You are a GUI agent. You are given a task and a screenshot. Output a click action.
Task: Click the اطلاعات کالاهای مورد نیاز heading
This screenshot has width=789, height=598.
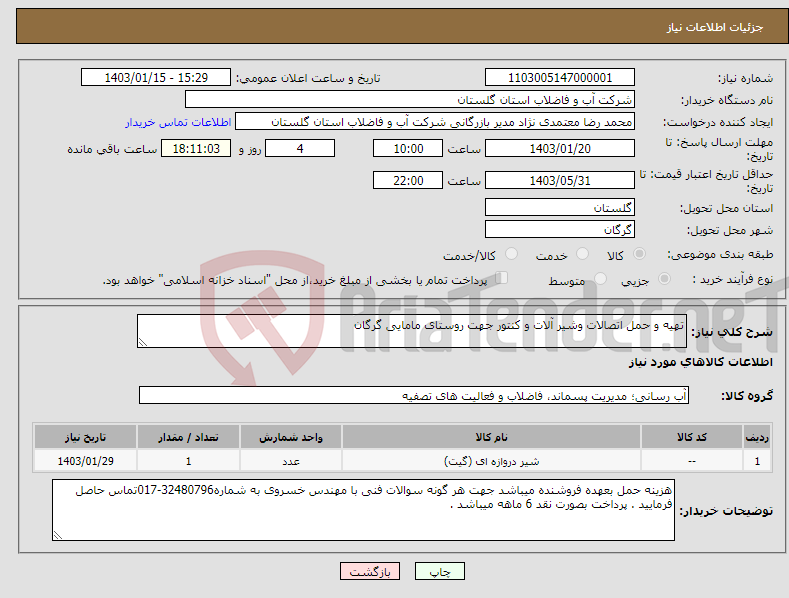[700, 362]
